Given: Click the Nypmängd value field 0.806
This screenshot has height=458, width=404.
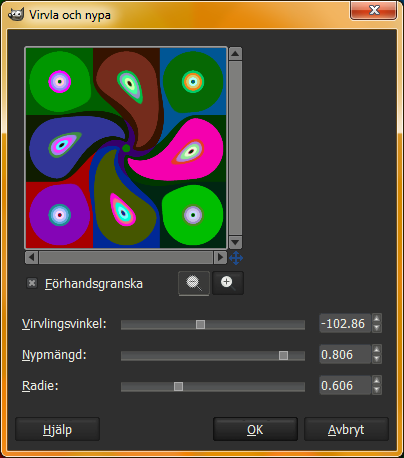Looking at the screenshot, I should point(345,354).
